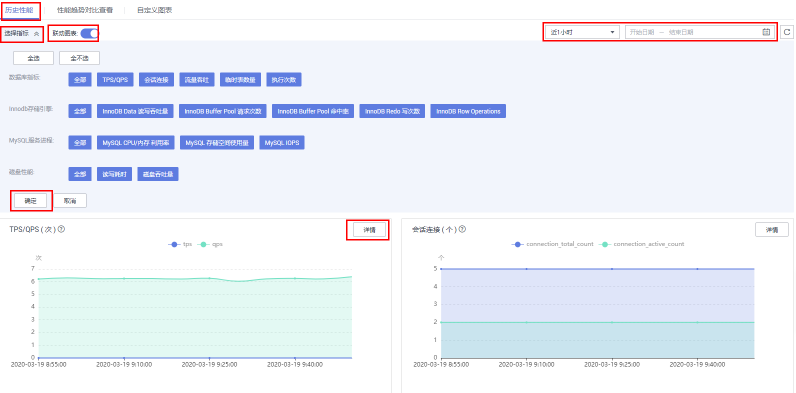
Task: Toggle the tps legend marker
Action: tap(175, 244)
